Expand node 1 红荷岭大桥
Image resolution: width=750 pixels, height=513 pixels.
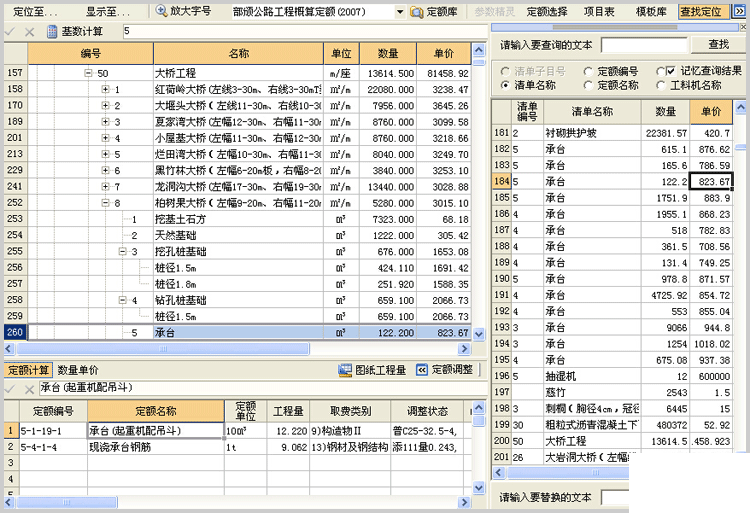pyautogui.click(x=105, y=89)
